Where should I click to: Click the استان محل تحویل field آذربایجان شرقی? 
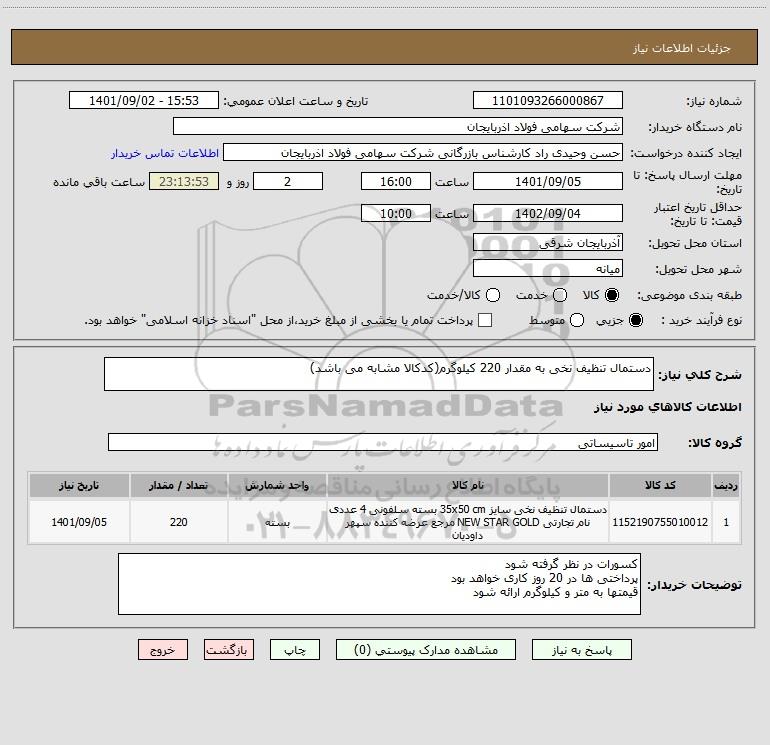tap(548, 242)
